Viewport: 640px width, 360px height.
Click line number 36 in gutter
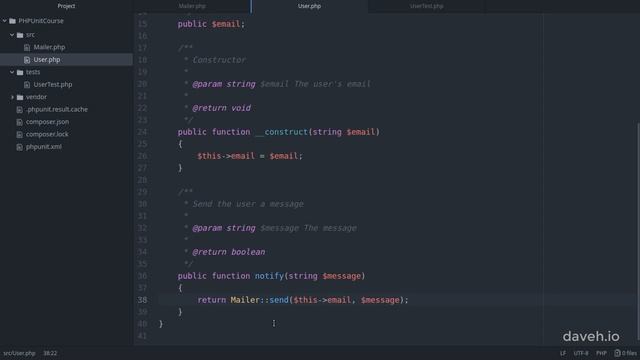[x=142, y=276]
